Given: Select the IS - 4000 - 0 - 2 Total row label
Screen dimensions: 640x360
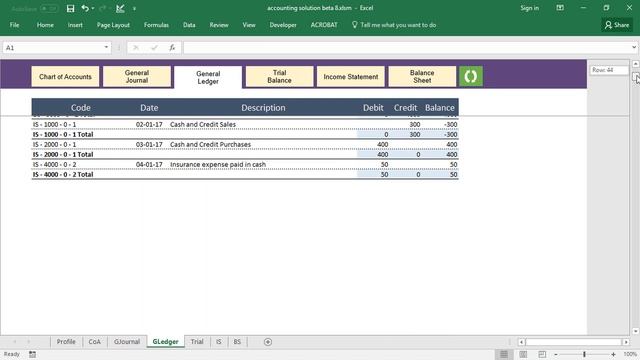Looking at the screenshot, I should pyautogui.click(x=63, y=174).
